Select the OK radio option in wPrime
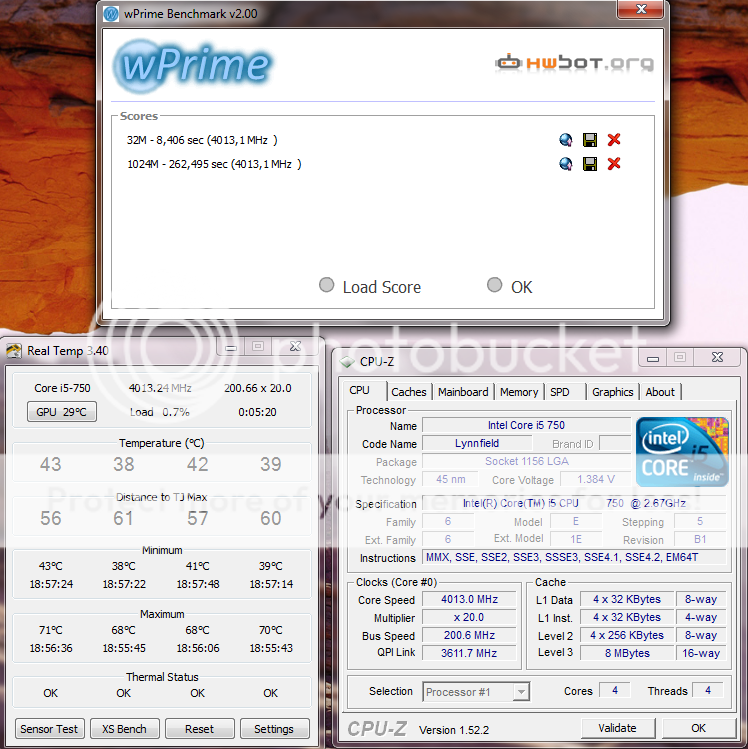Screen dimensions: 748x749 pos(494,285)
